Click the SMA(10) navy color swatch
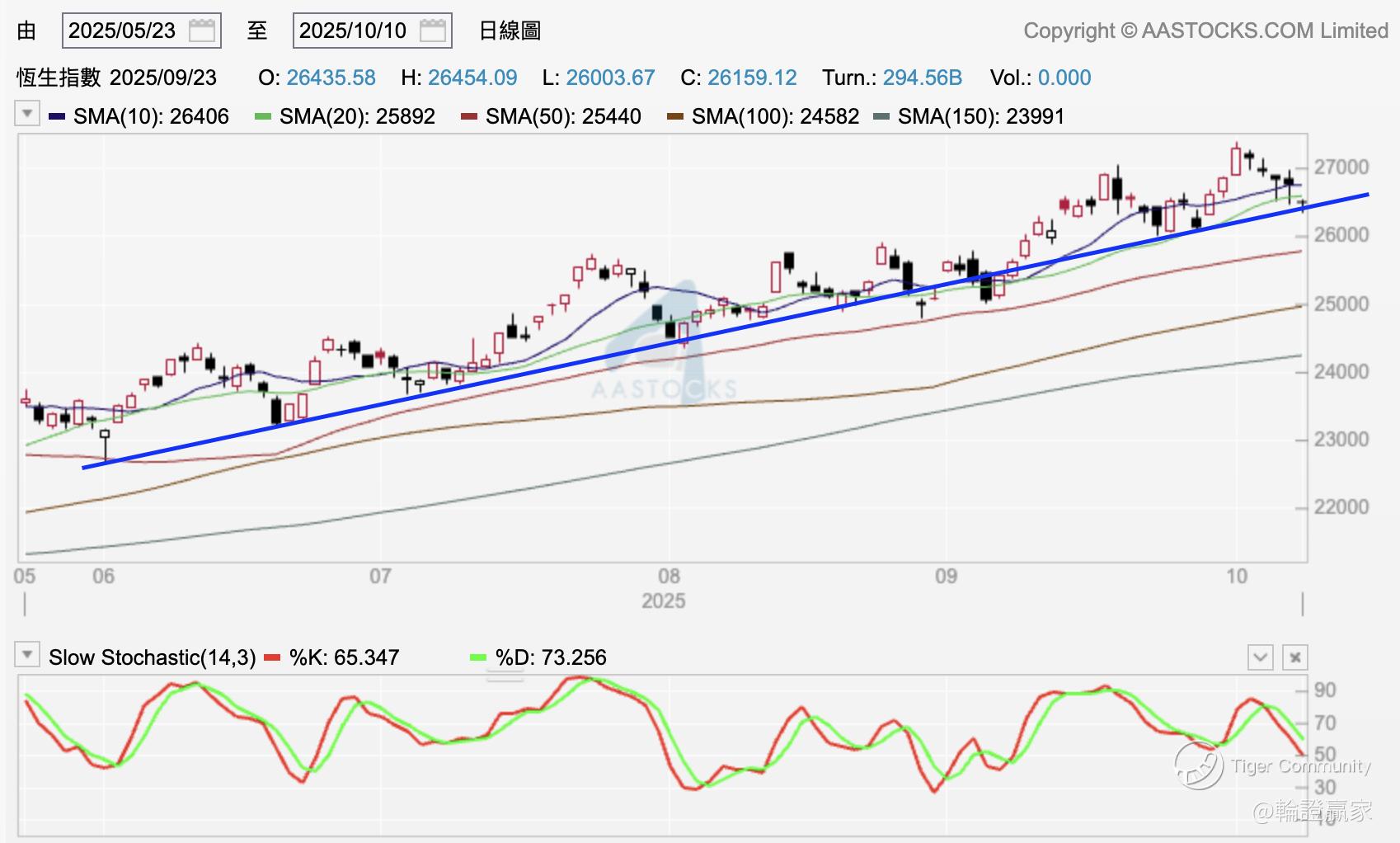1400x843 pixels. [x=57, y=116]
